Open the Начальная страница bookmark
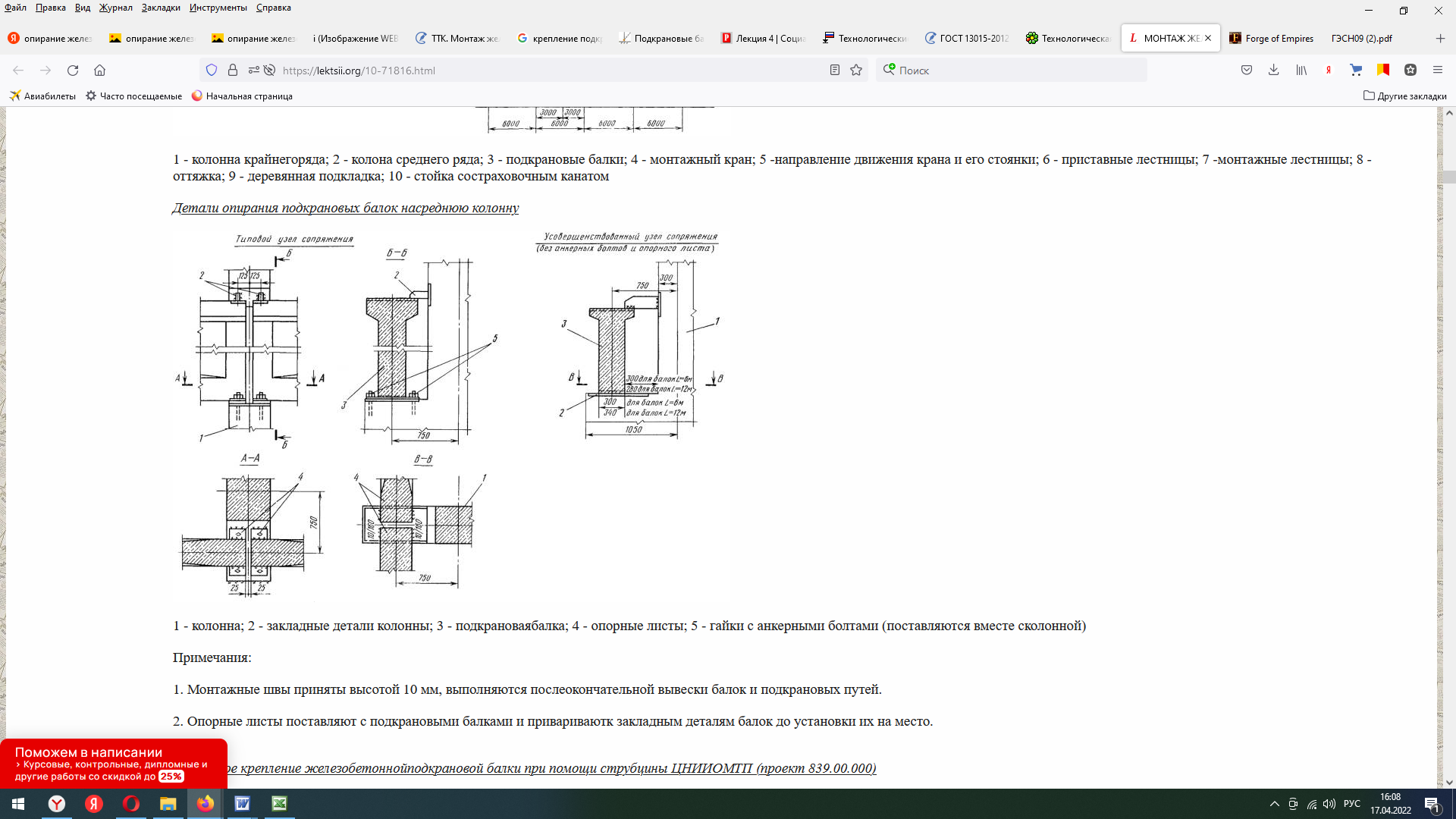 point(242,96)
